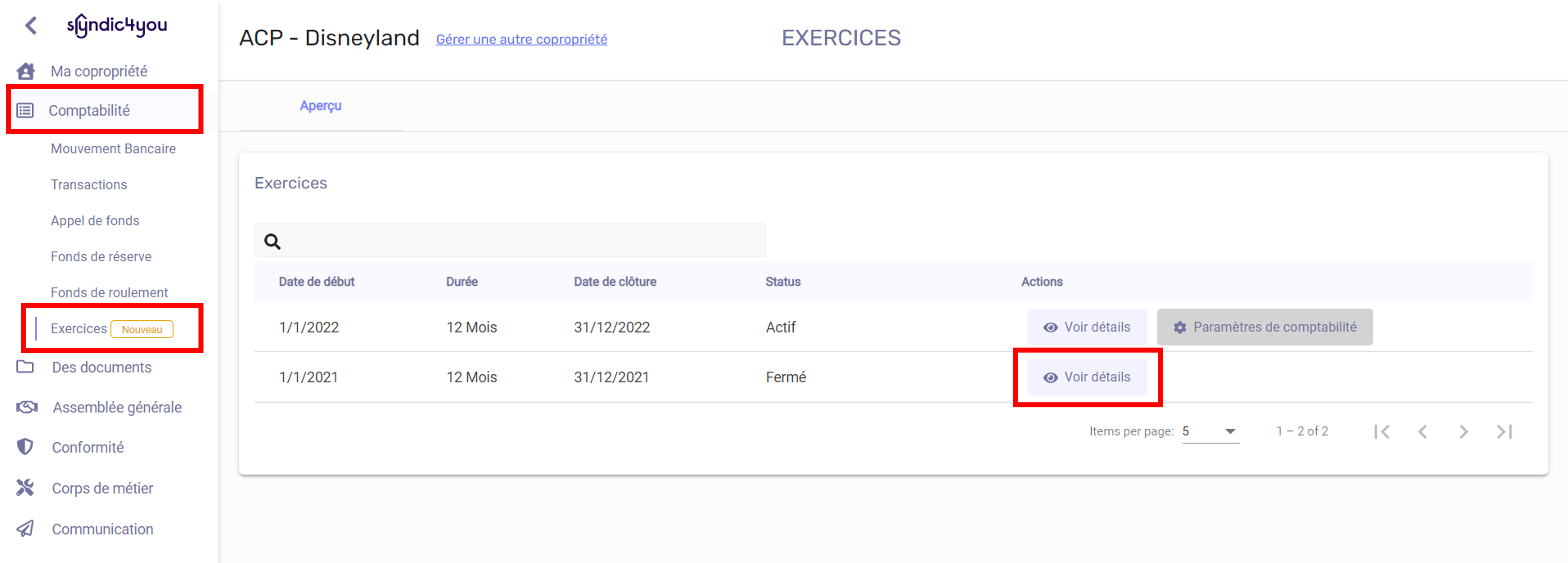Click the paper plane Communication icon

(x=25, y=528)
